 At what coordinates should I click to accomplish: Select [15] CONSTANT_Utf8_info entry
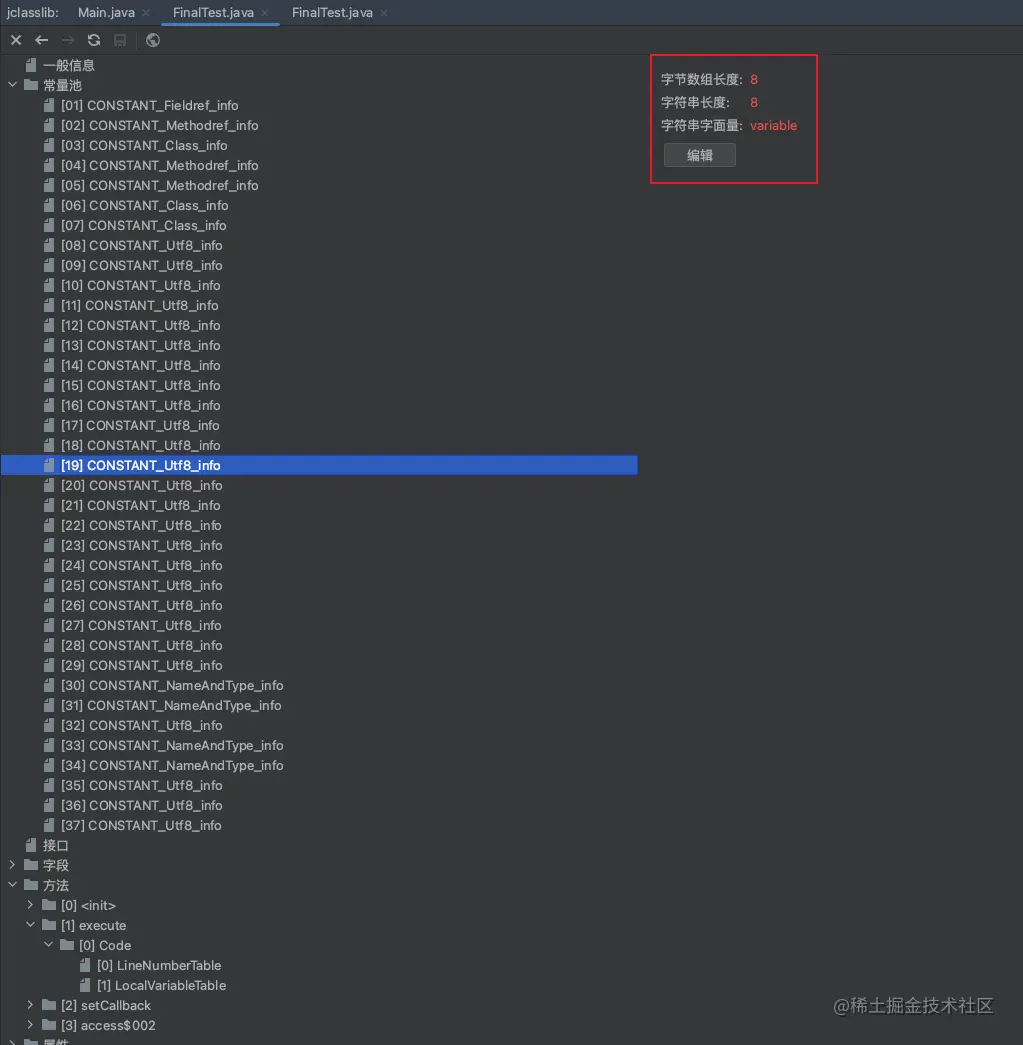(x=141, y=385)
